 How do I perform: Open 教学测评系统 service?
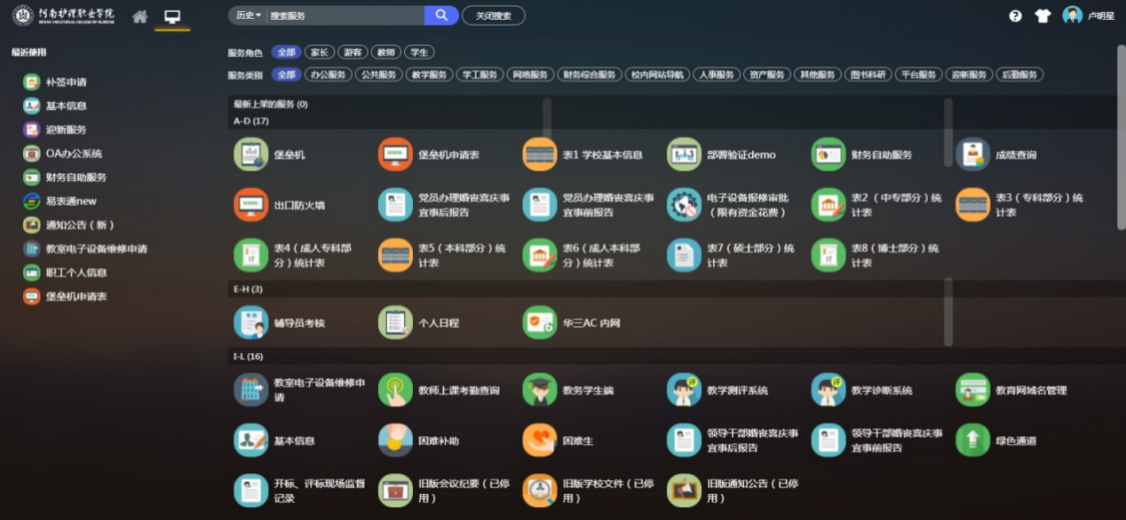pyautogui.click(x=717, y=390)
